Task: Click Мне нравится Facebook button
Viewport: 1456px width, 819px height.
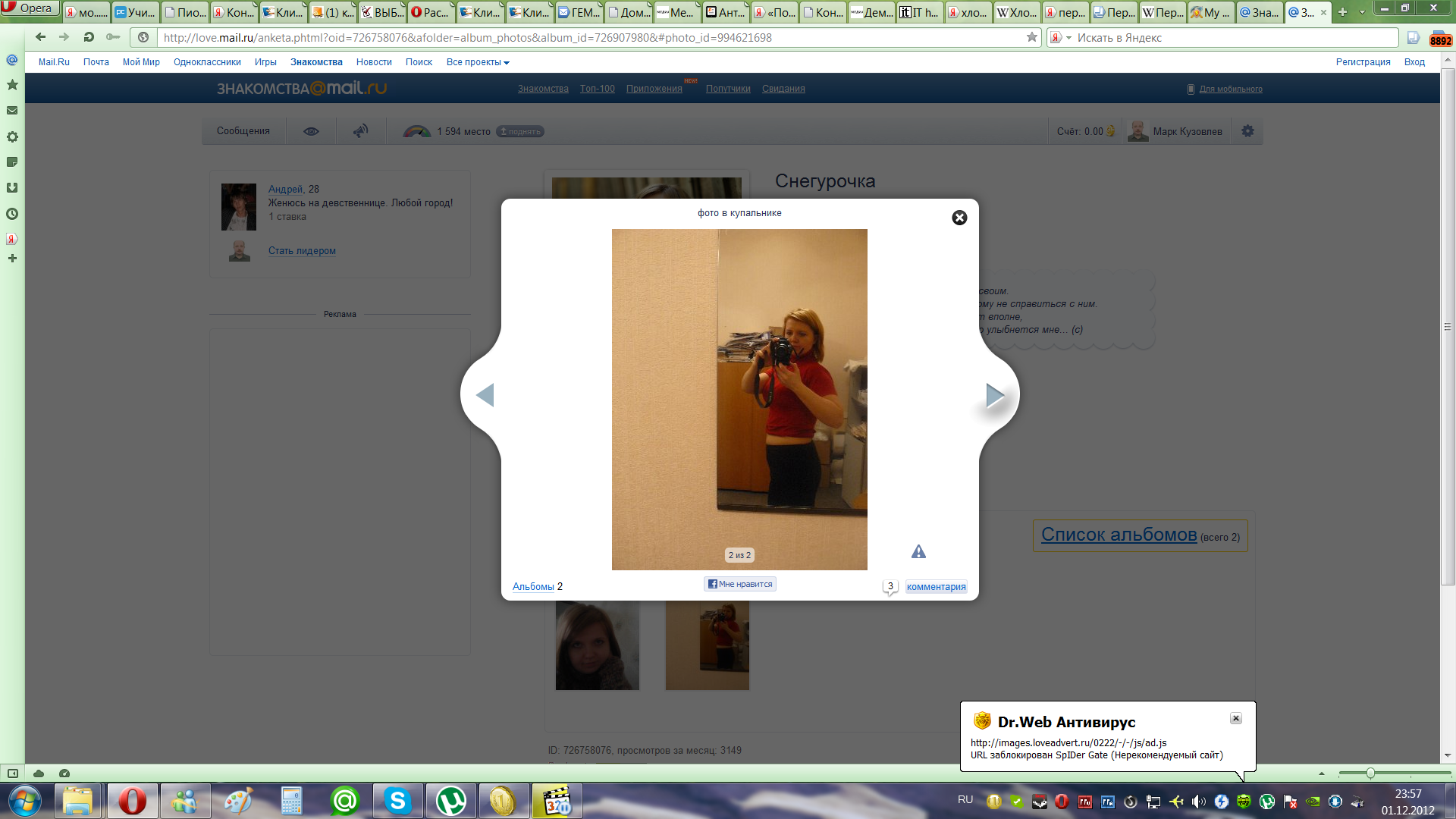Action: (739, 584)
